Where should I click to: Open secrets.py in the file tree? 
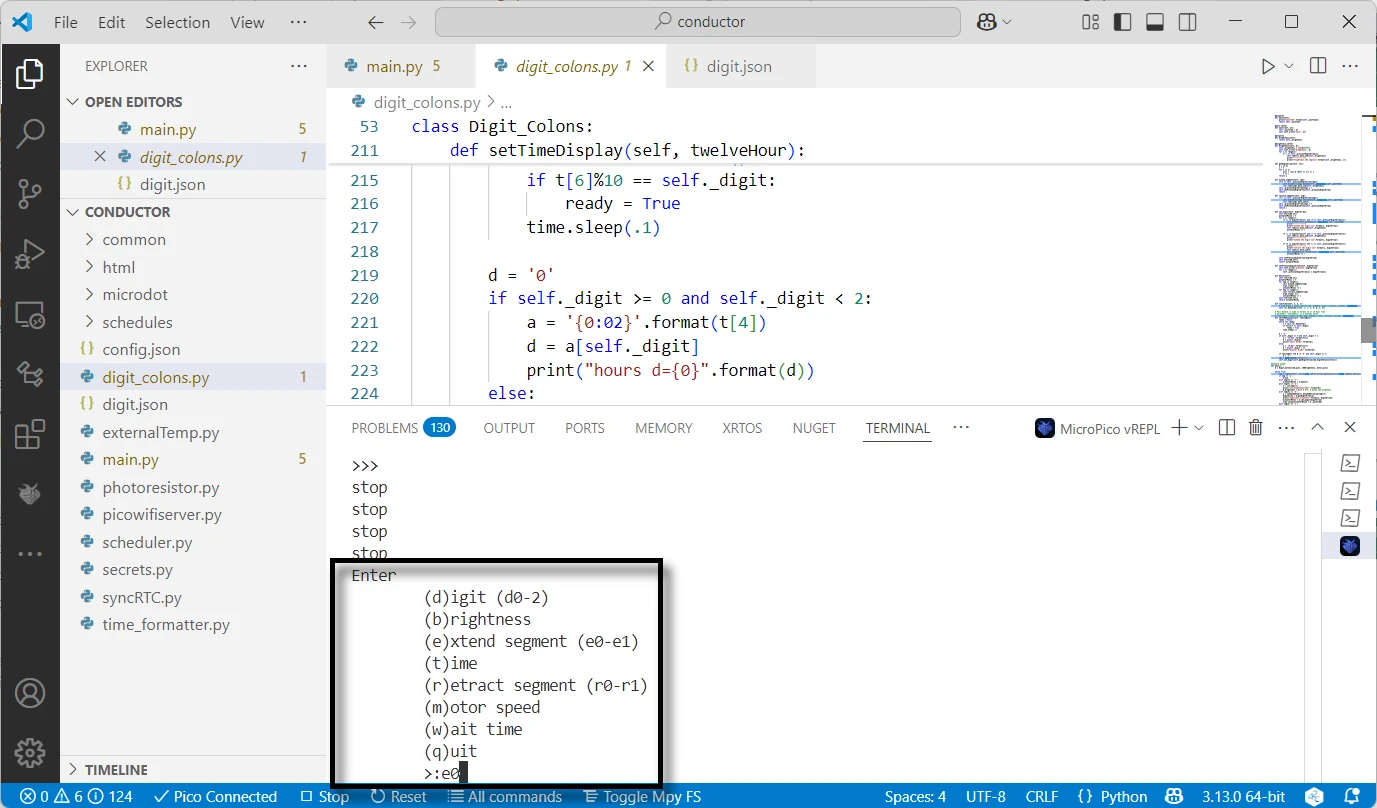[138, 570]
